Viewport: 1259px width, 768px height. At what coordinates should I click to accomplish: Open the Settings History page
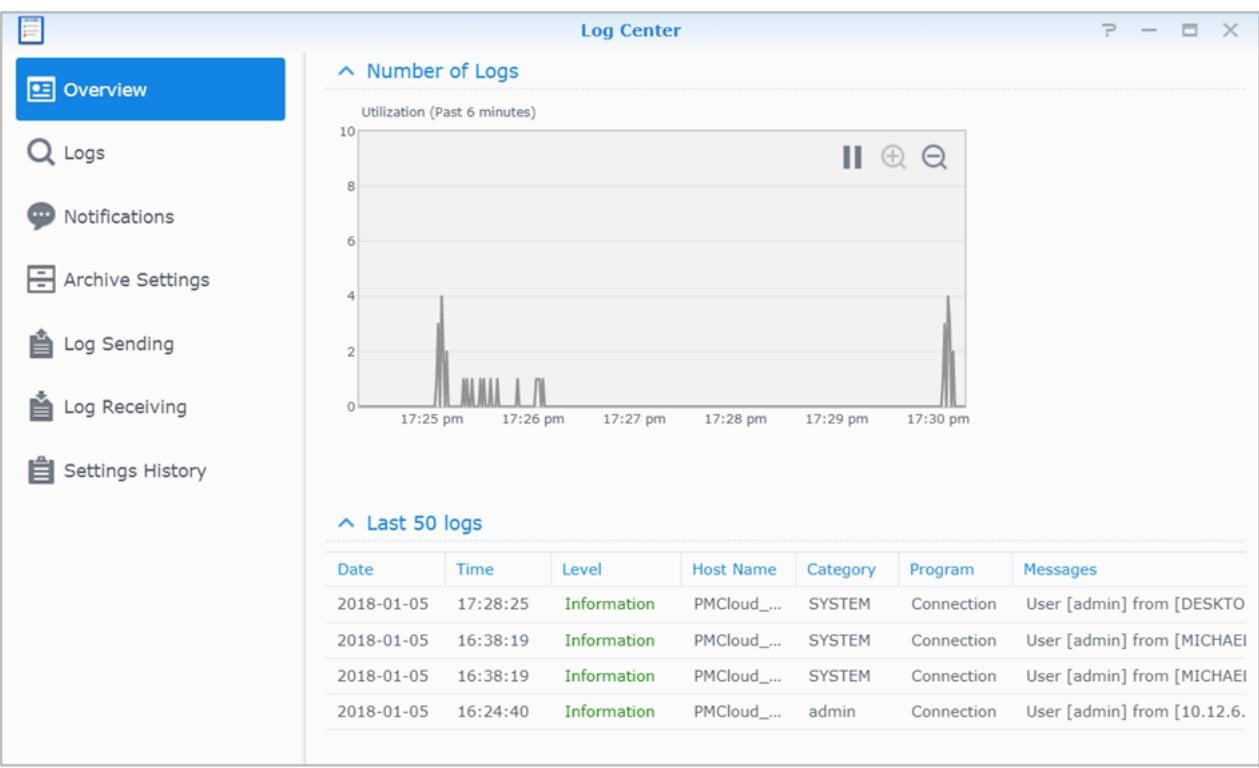pyautogui.click(x=150, y=470)
